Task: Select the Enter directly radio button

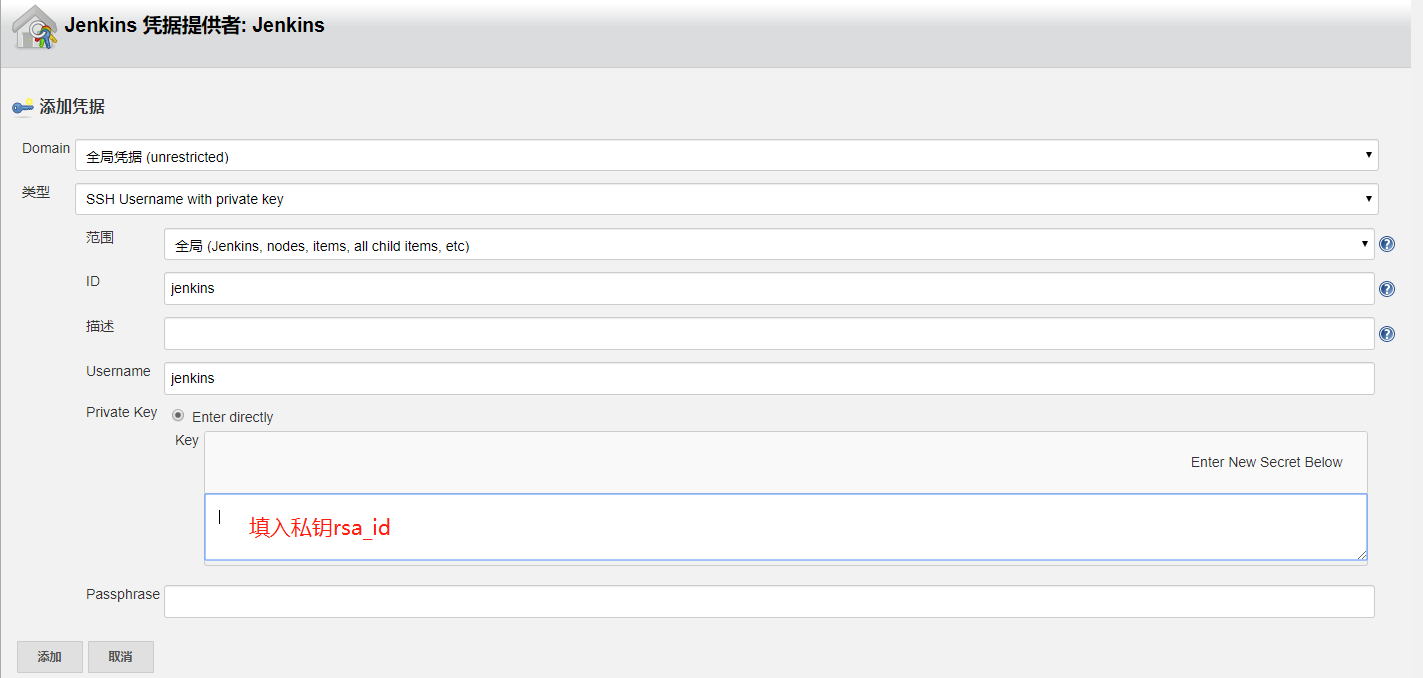Action: (x=178, y=416)
